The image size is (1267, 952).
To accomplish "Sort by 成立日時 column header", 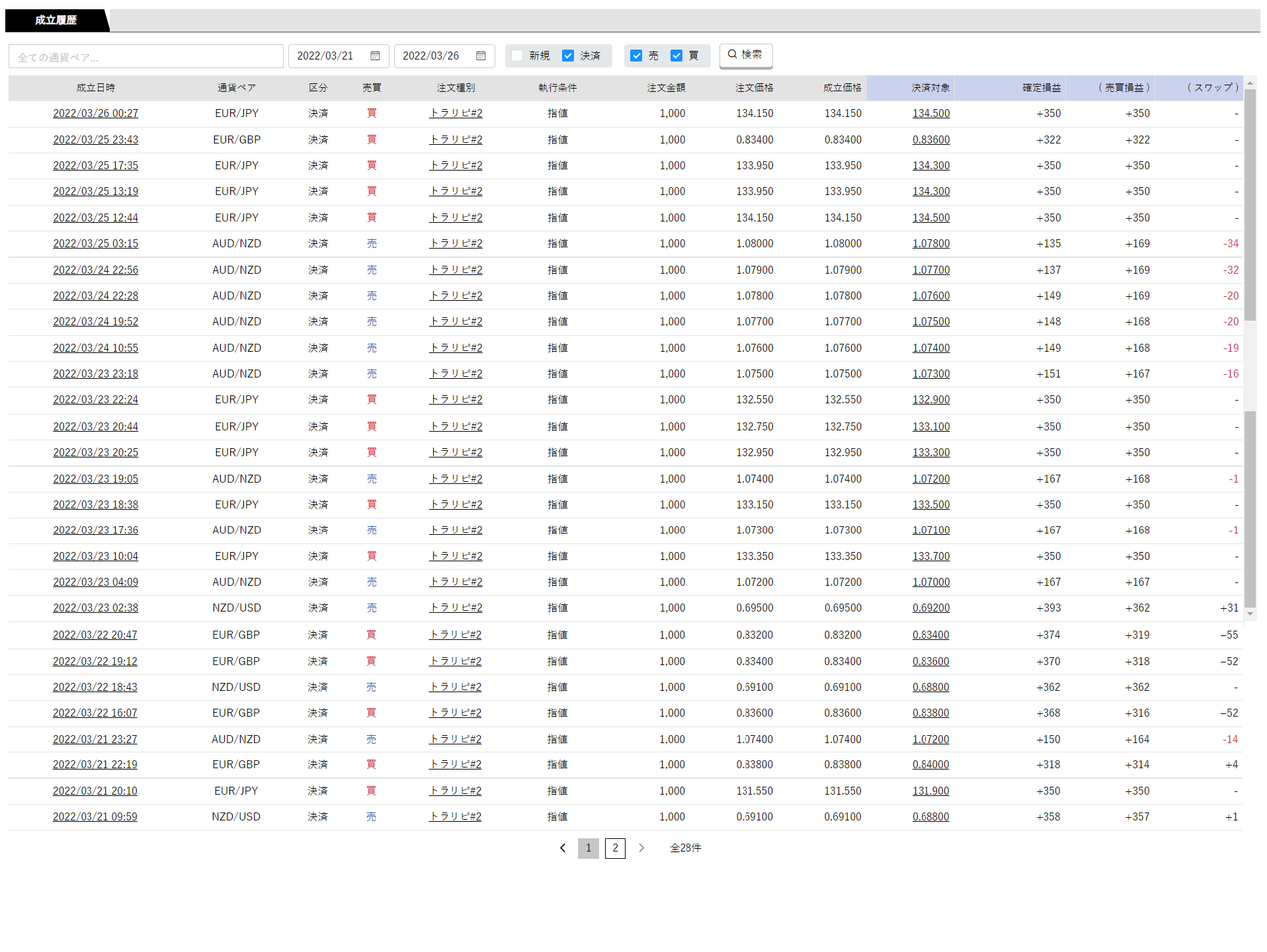I will 96,88.
